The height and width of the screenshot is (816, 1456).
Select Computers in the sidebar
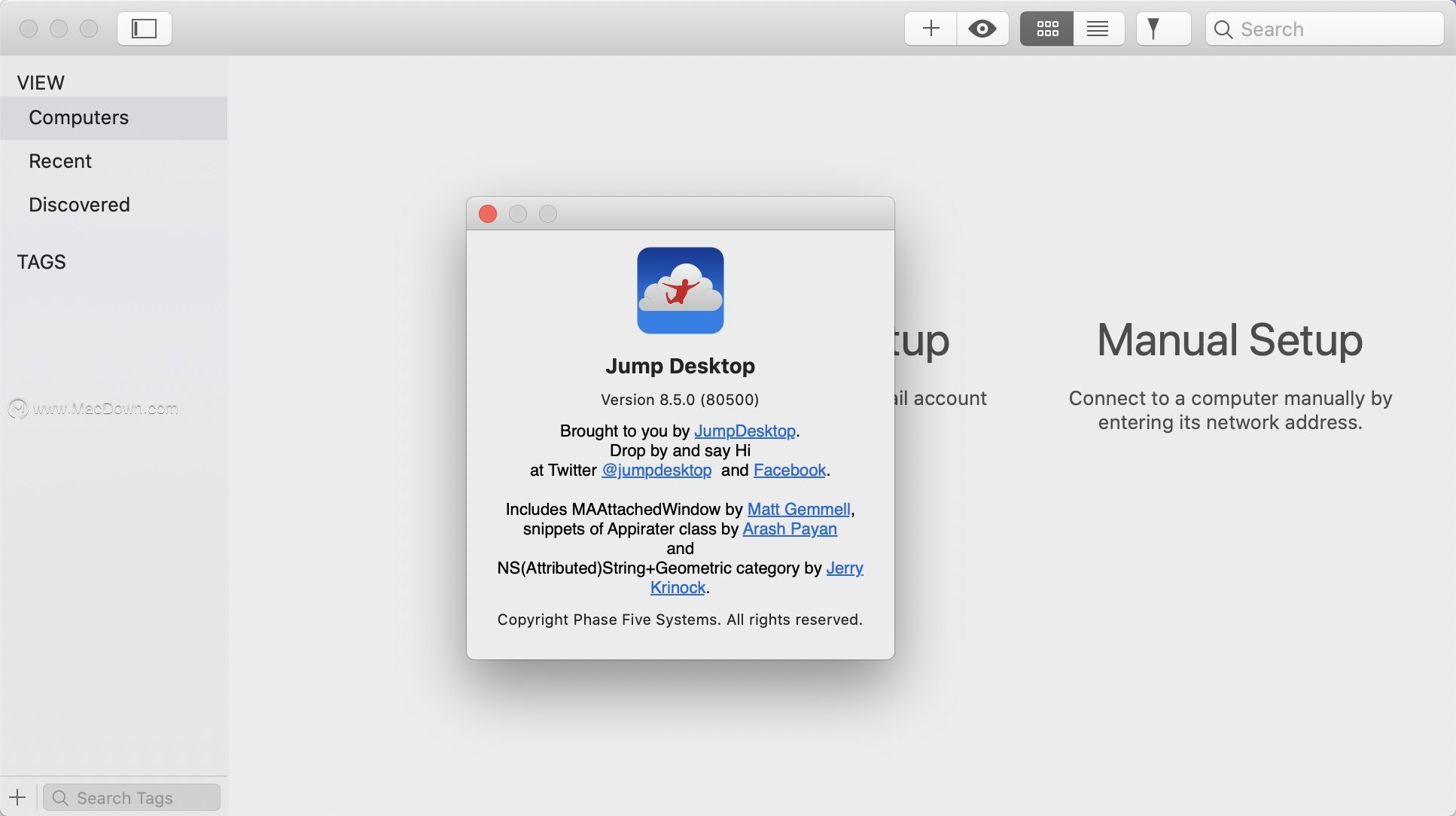click(x=114, y=117)
